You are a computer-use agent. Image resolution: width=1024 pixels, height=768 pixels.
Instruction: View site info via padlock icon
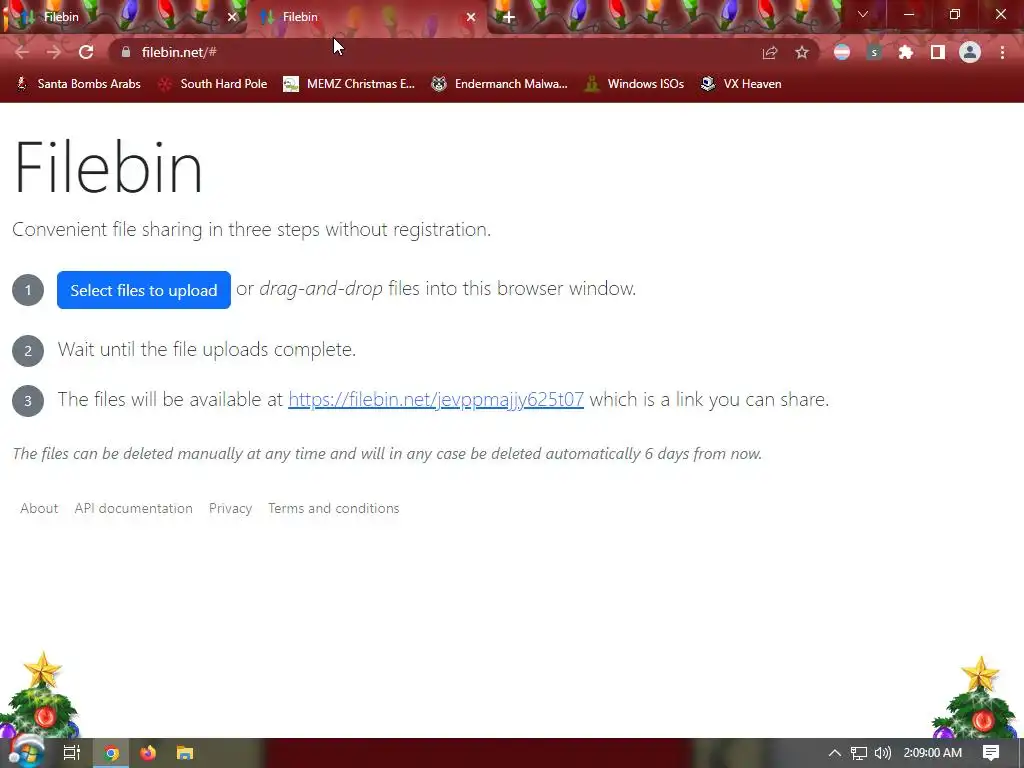coord(126,52)
